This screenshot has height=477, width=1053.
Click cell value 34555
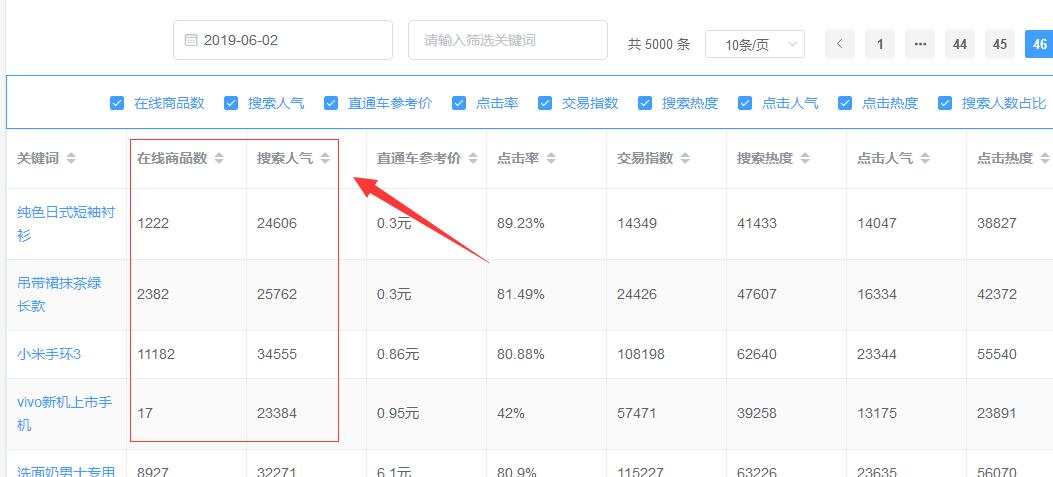pyautogui.click(x=277, y=354)
